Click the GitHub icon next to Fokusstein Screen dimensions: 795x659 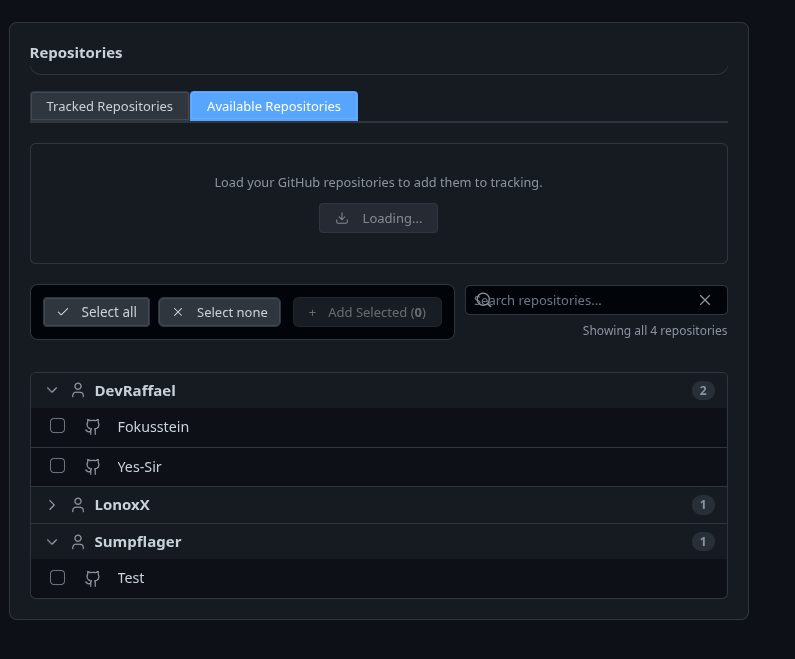point(92,427)
